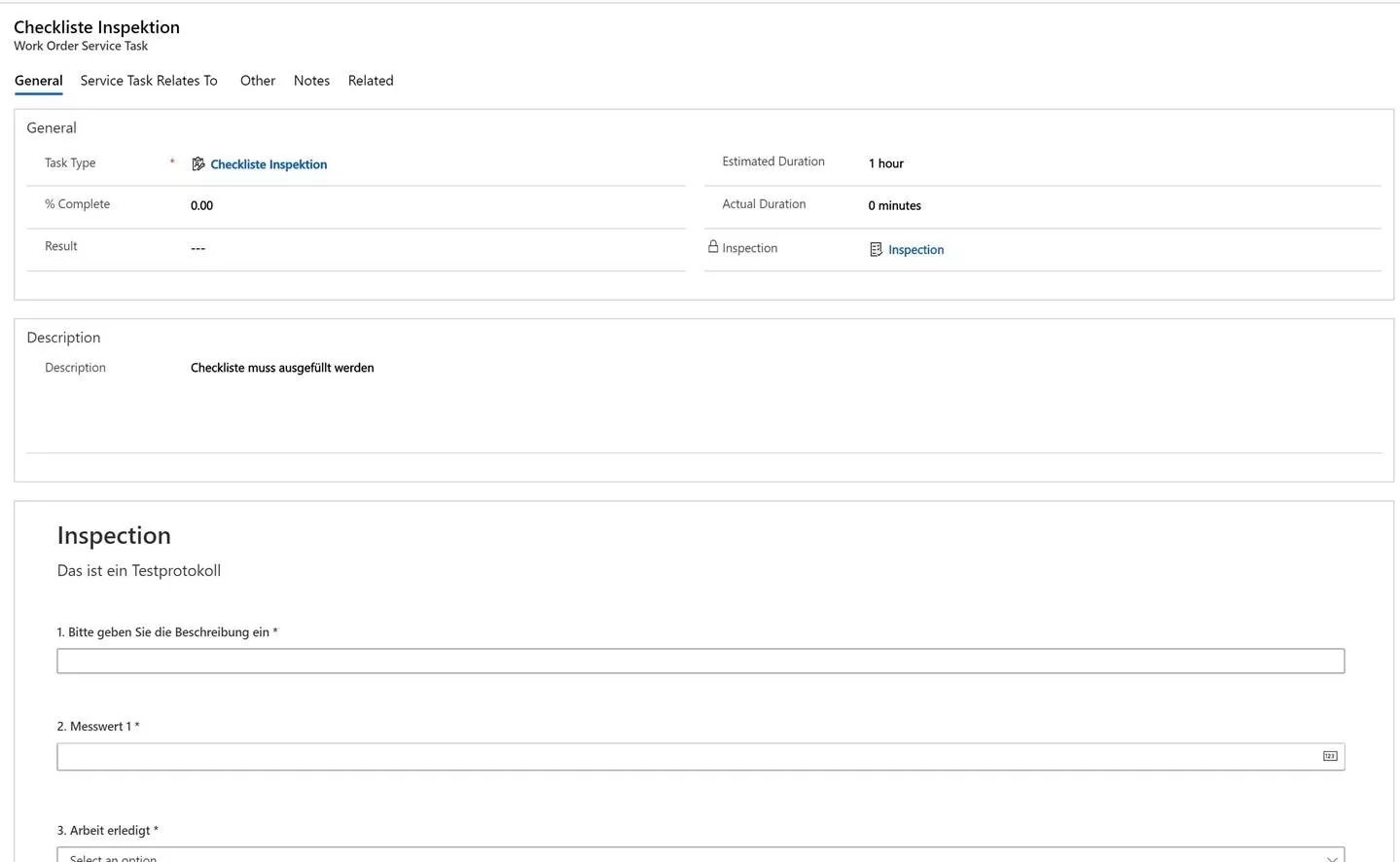
Task: Open the Checkliste Inspektion task type link
Action: click(x=269, y=164)
